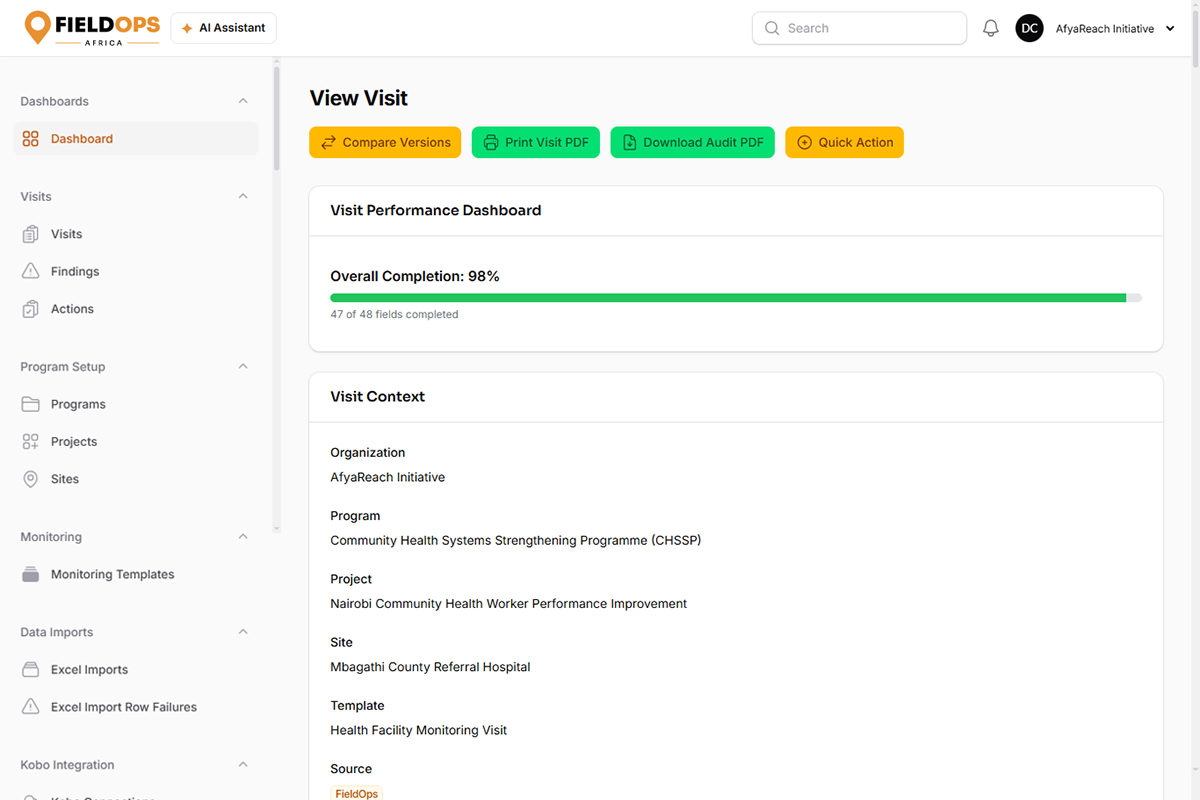Image resolution: width=1200 pixels, height=800 pixels.
Task: Click the printer icon on Print Visit PDF
Action: 491,142
